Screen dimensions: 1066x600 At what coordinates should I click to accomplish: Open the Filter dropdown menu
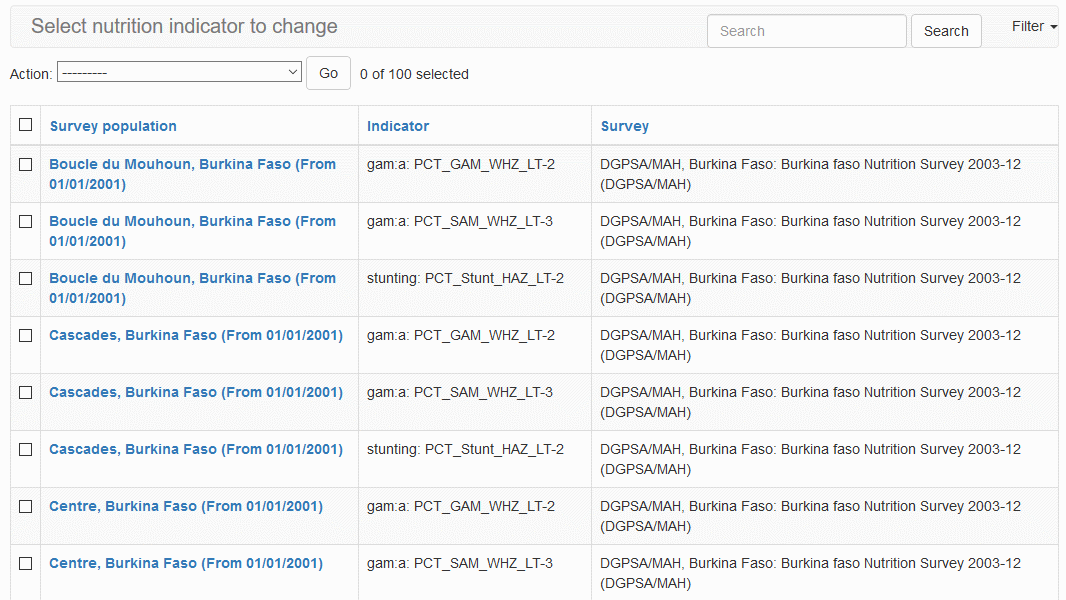[x=1034, y=27]
